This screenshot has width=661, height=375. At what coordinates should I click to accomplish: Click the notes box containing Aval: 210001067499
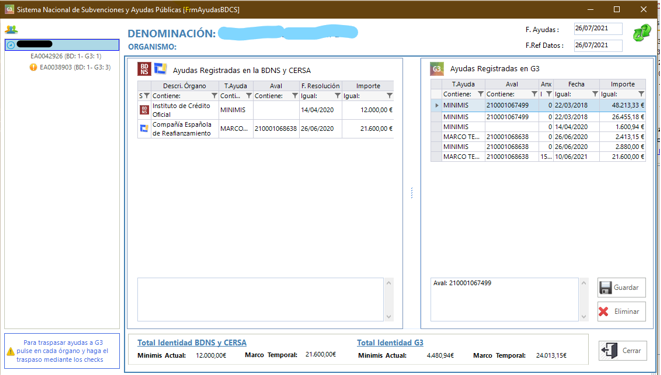point(504,300)
